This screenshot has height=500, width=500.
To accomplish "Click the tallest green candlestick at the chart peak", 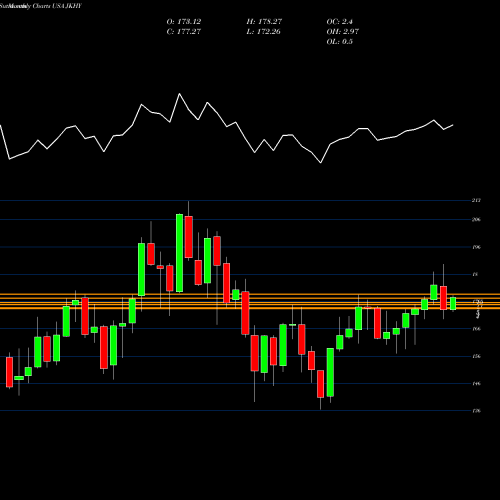I will [x=179, y=253].
